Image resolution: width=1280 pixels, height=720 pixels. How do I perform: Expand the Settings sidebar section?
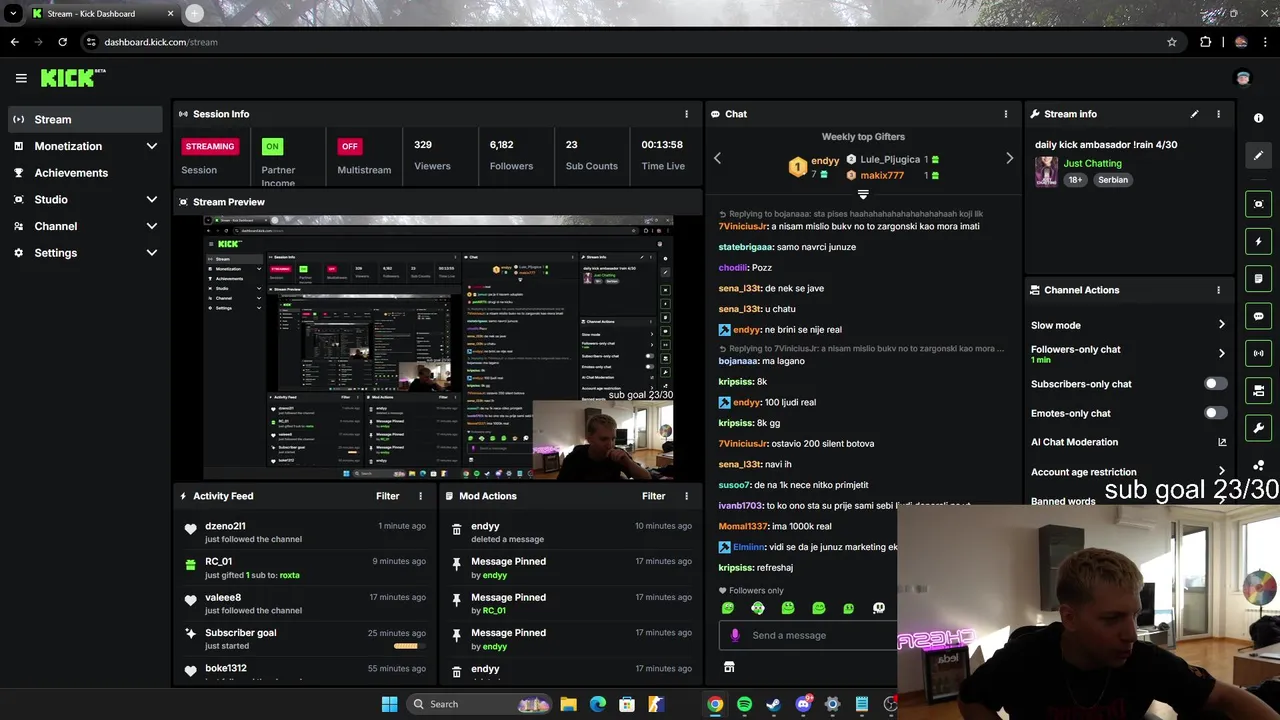pos(151,253)
